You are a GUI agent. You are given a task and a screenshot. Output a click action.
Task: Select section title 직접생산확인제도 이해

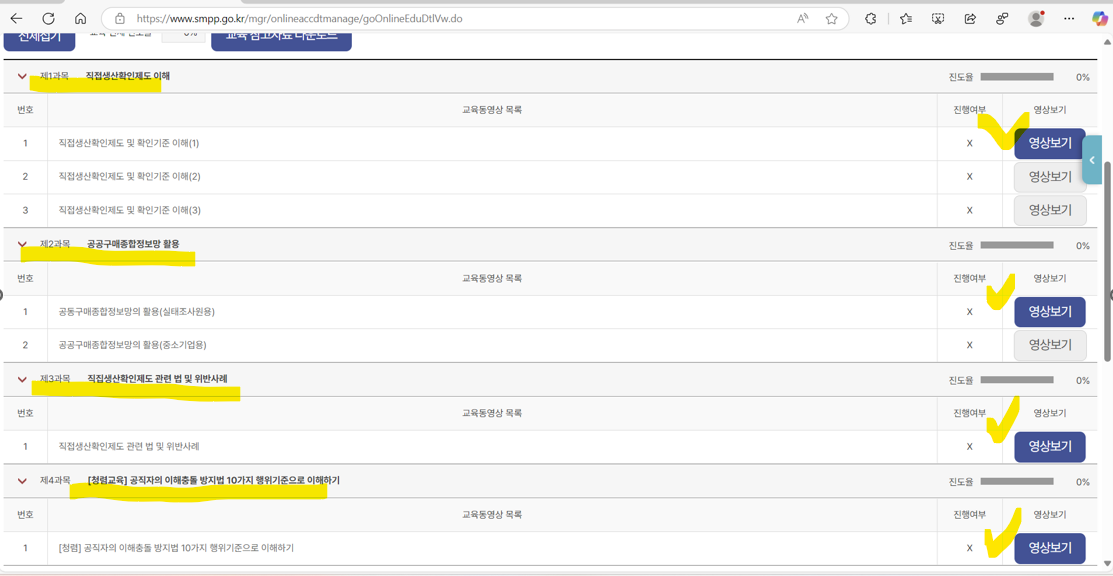coord(128,76)
